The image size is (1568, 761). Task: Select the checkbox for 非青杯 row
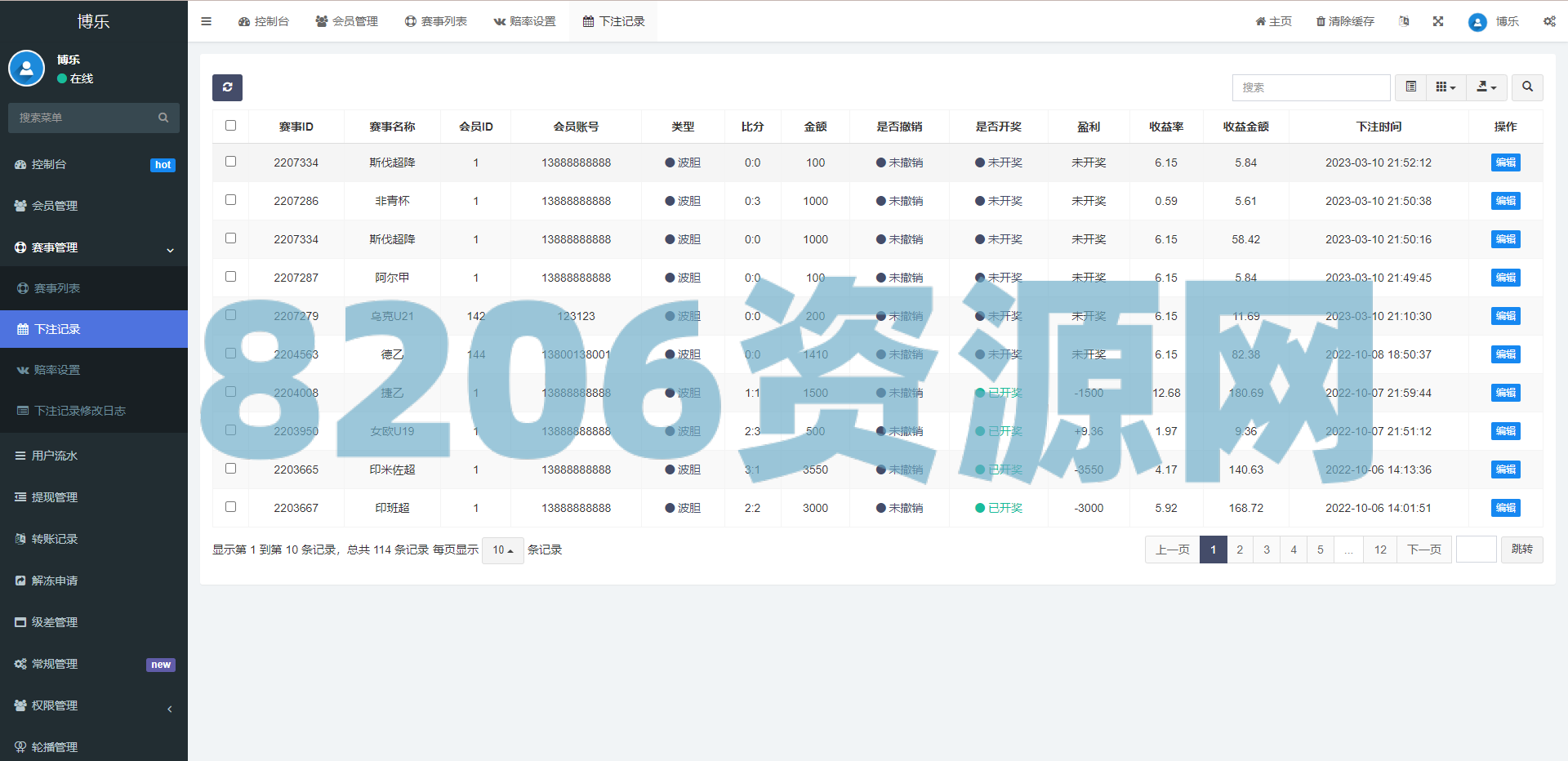(x=230, y=200)
